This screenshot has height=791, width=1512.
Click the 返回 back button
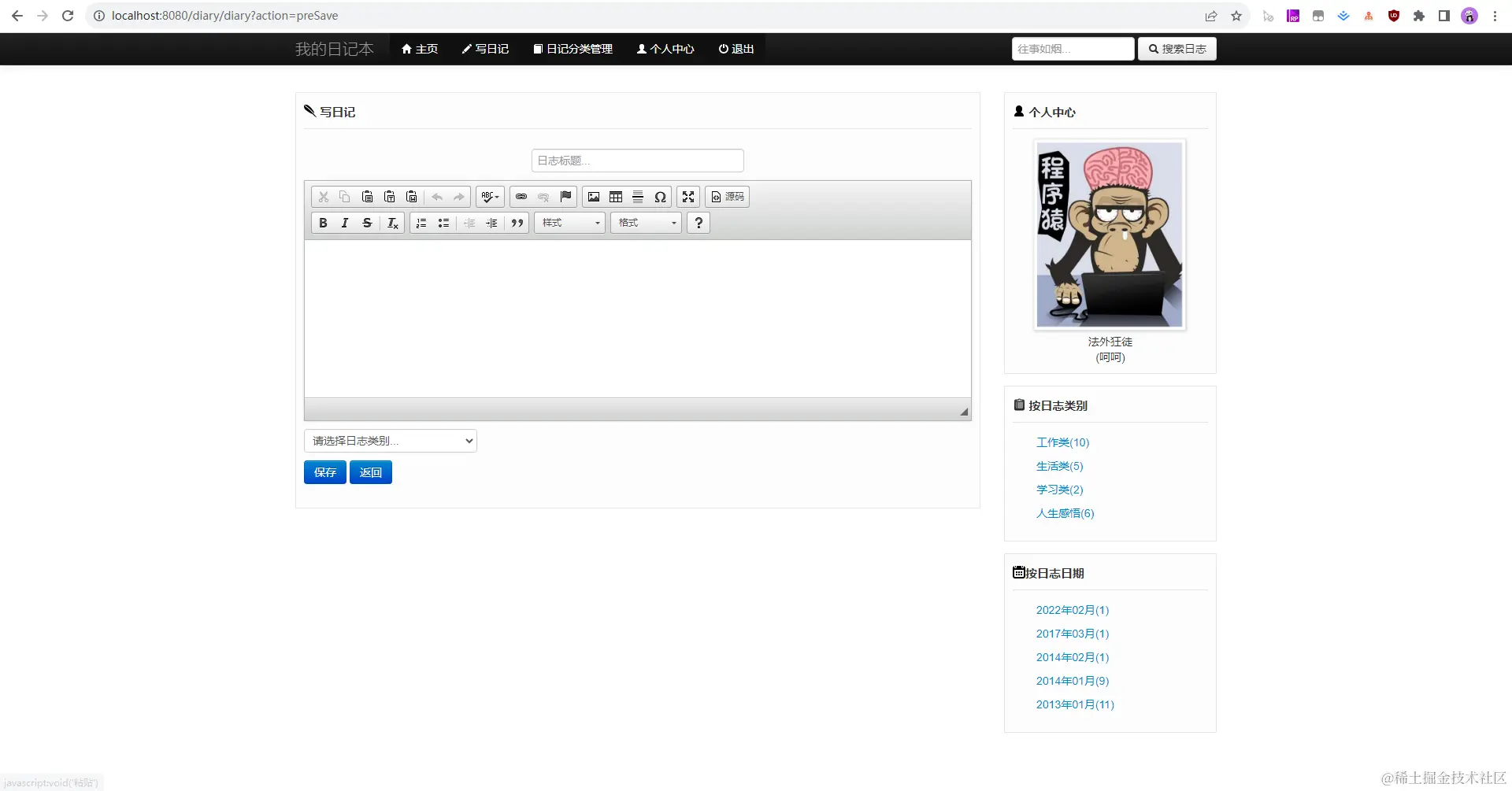tap(371, 472)
